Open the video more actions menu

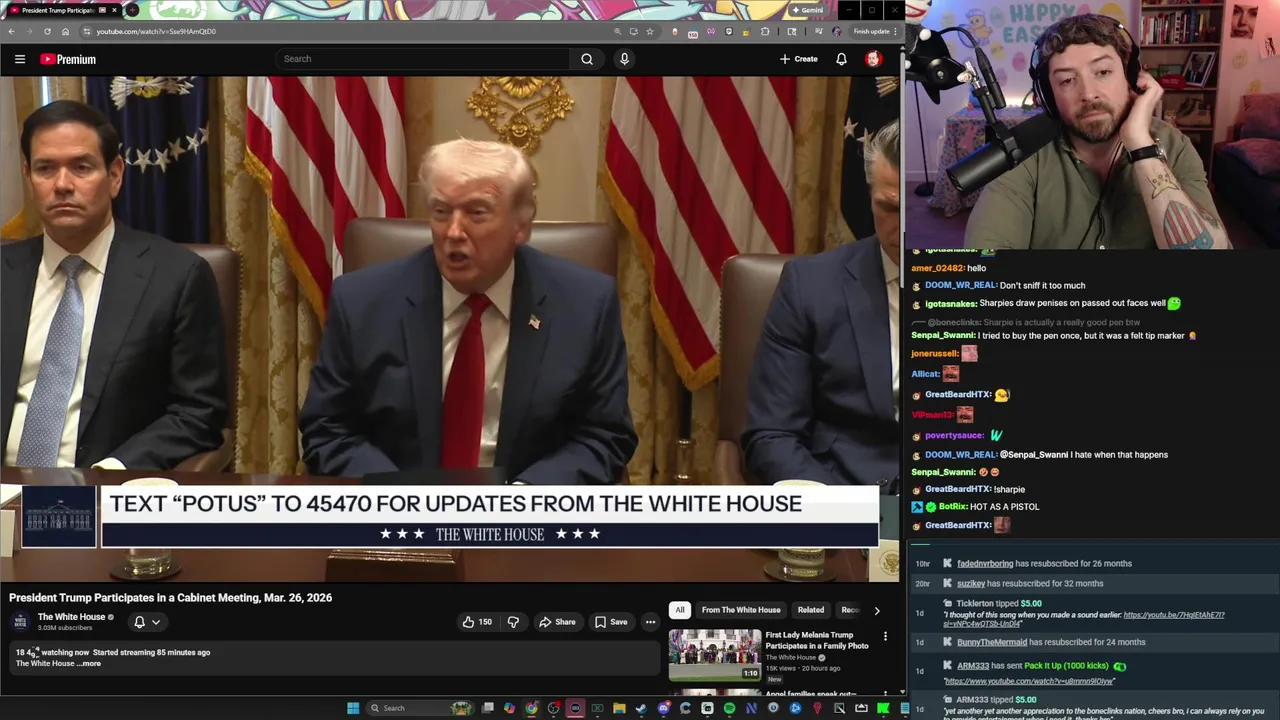point(650,622)
